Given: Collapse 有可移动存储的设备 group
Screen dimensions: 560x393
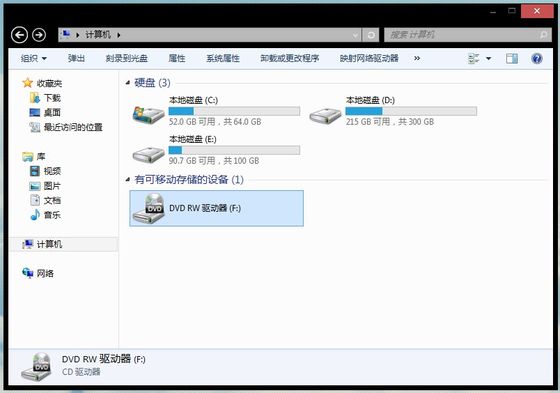Looking at the screenshot, I should click(128, 179).
